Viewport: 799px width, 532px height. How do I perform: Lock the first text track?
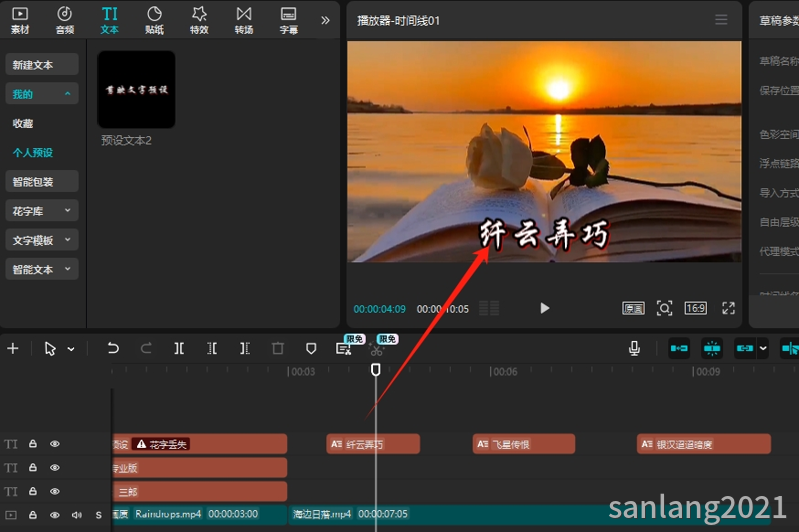pos(33,444)
